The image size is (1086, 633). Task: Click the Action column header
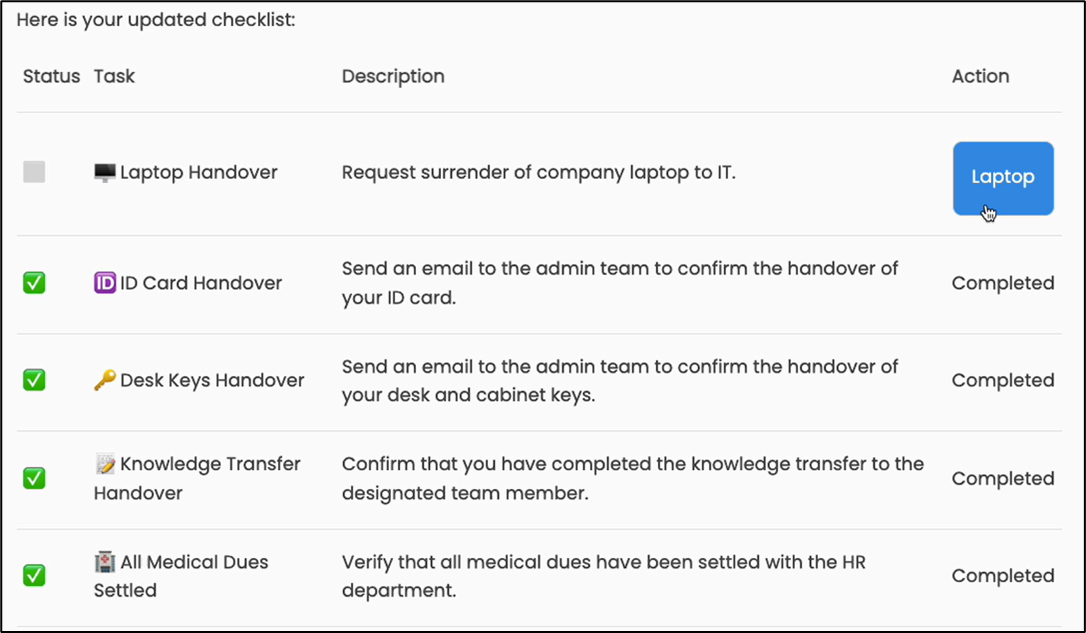pos(980,76)
